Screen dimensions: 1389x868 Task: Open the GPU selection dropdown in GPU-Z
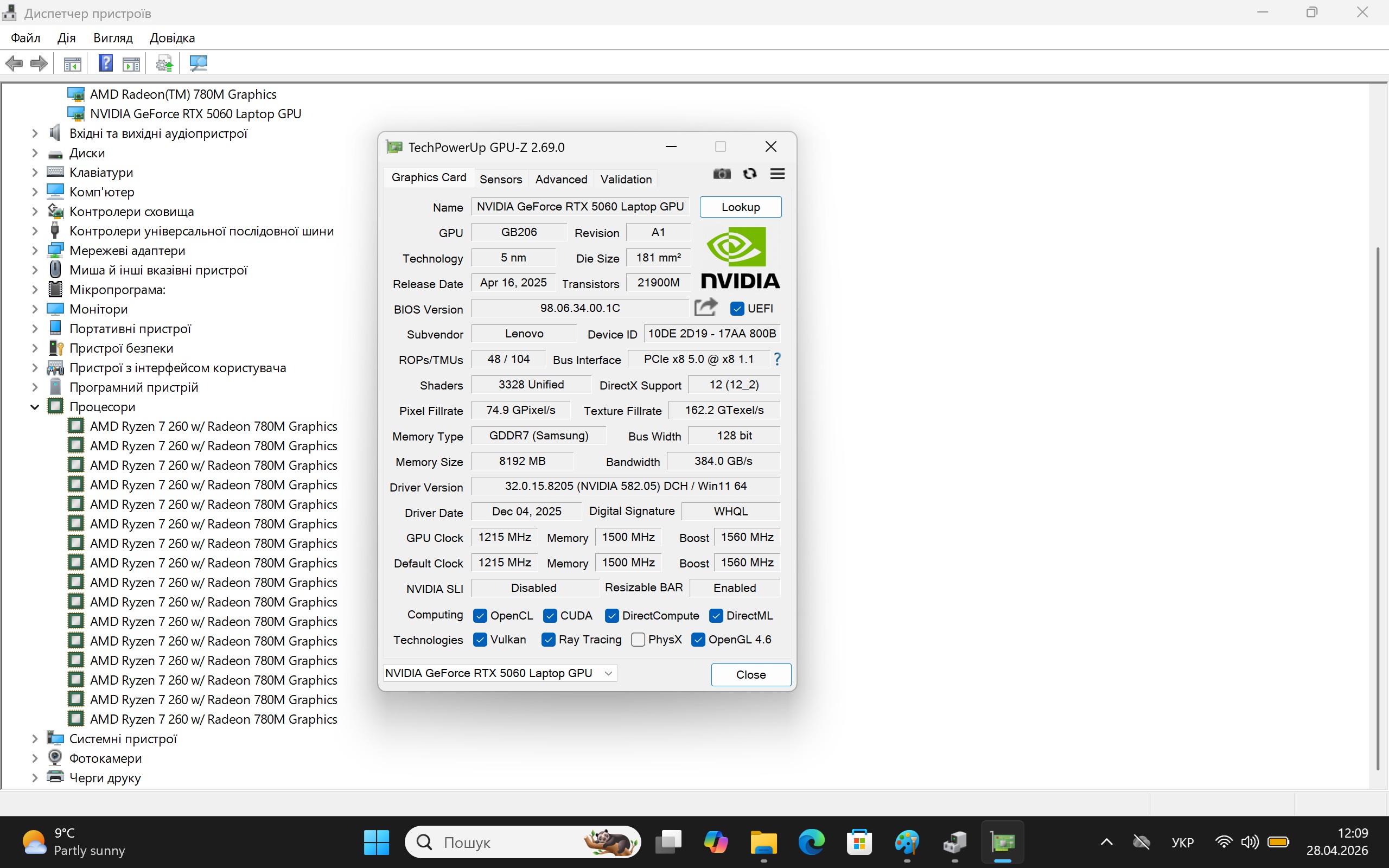pyautogui.click(x=608, y=673)
